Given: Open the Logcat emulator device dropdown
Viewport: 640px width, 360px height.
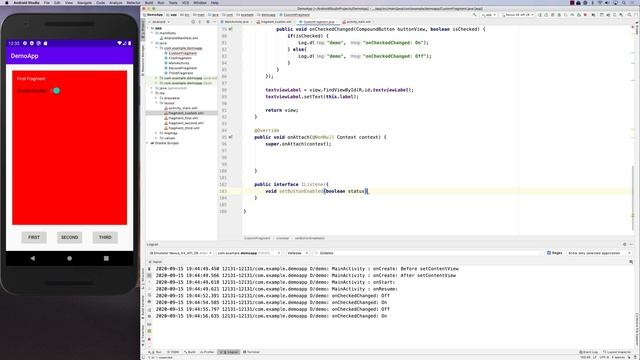Looking at the screenshot, I should (180, 253).
